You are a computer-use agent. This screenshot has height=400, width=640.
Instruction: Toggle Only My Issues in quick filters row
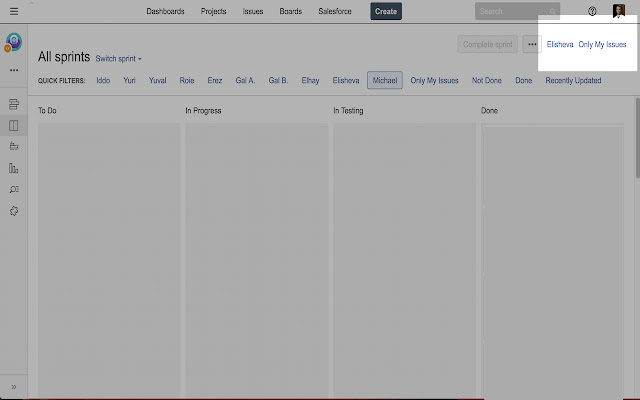tap(434, 80)
